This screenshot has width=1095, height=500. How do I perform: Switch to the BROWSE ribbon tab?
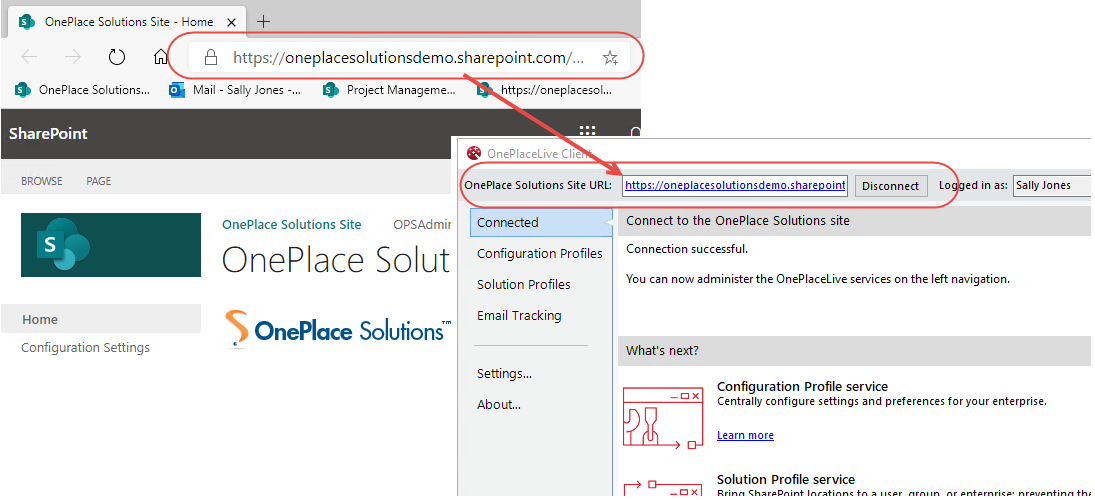[x=42, y=181]
